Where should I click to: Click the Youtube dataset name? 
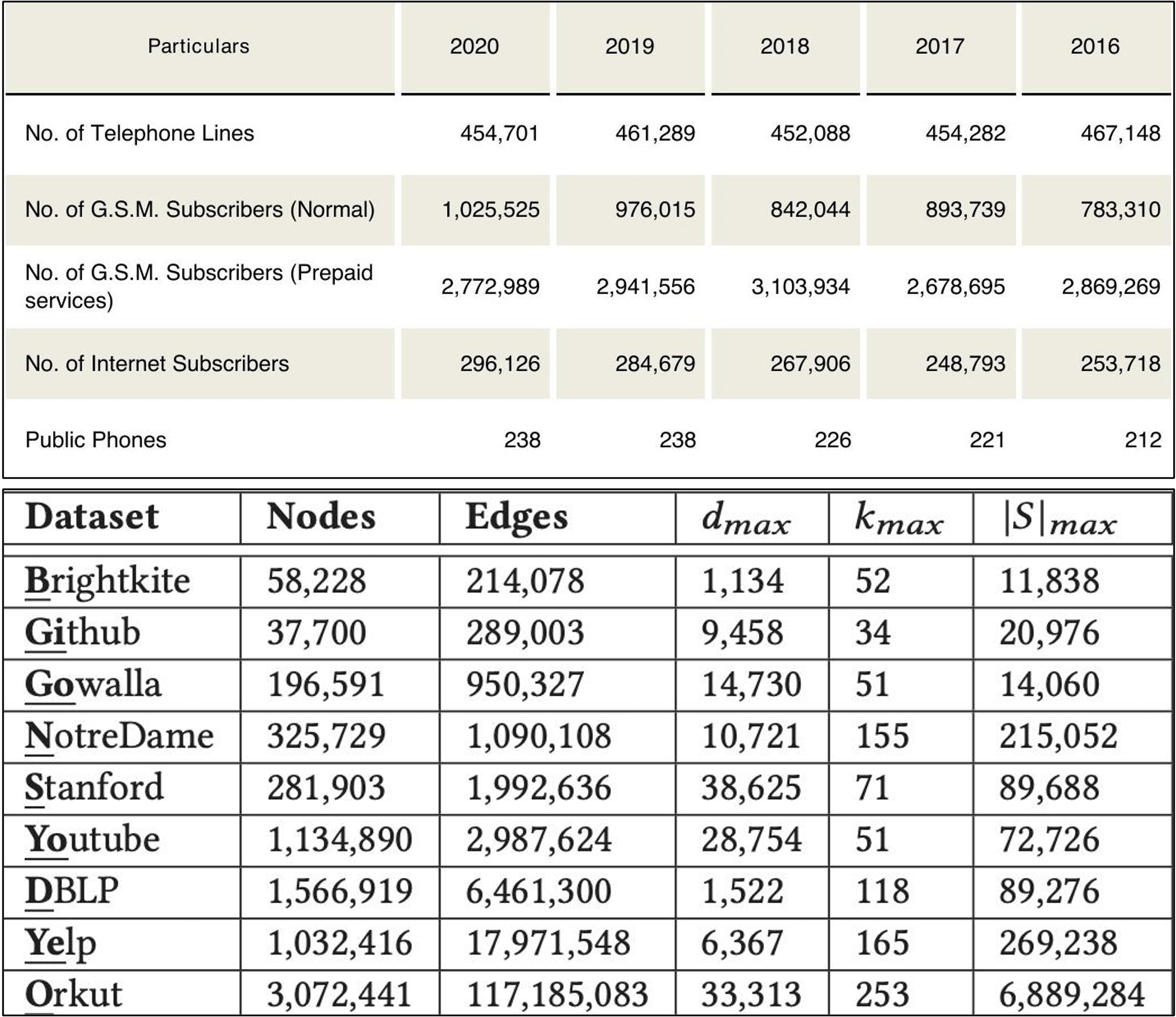(92, 840)
